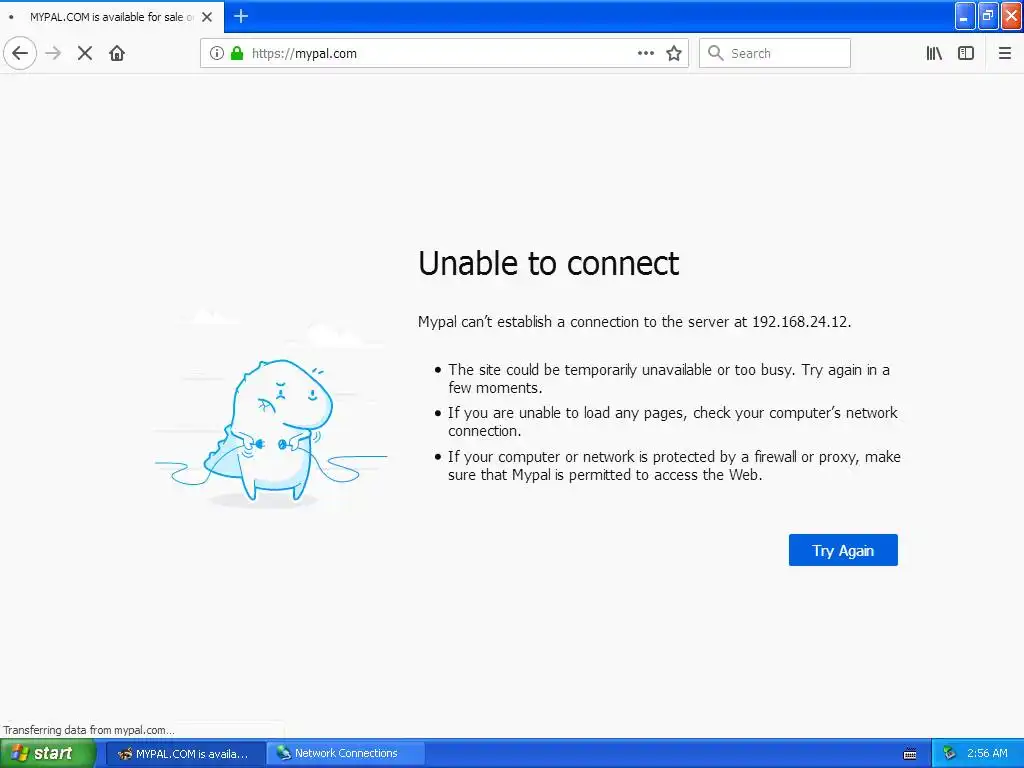Toggle the sidebar view

coord(966,53)
